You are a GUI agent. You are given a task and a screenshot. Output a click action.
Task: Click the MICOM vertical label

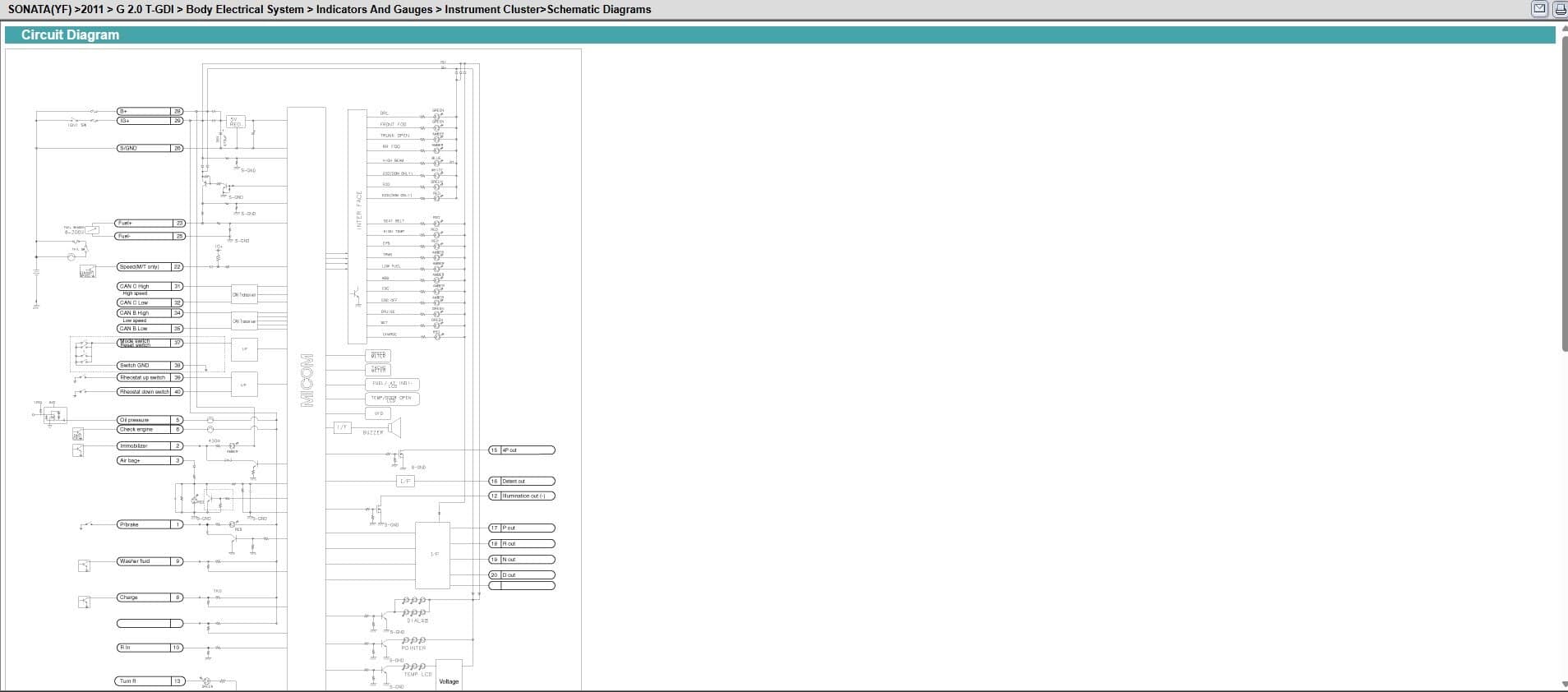click(307, 381)
